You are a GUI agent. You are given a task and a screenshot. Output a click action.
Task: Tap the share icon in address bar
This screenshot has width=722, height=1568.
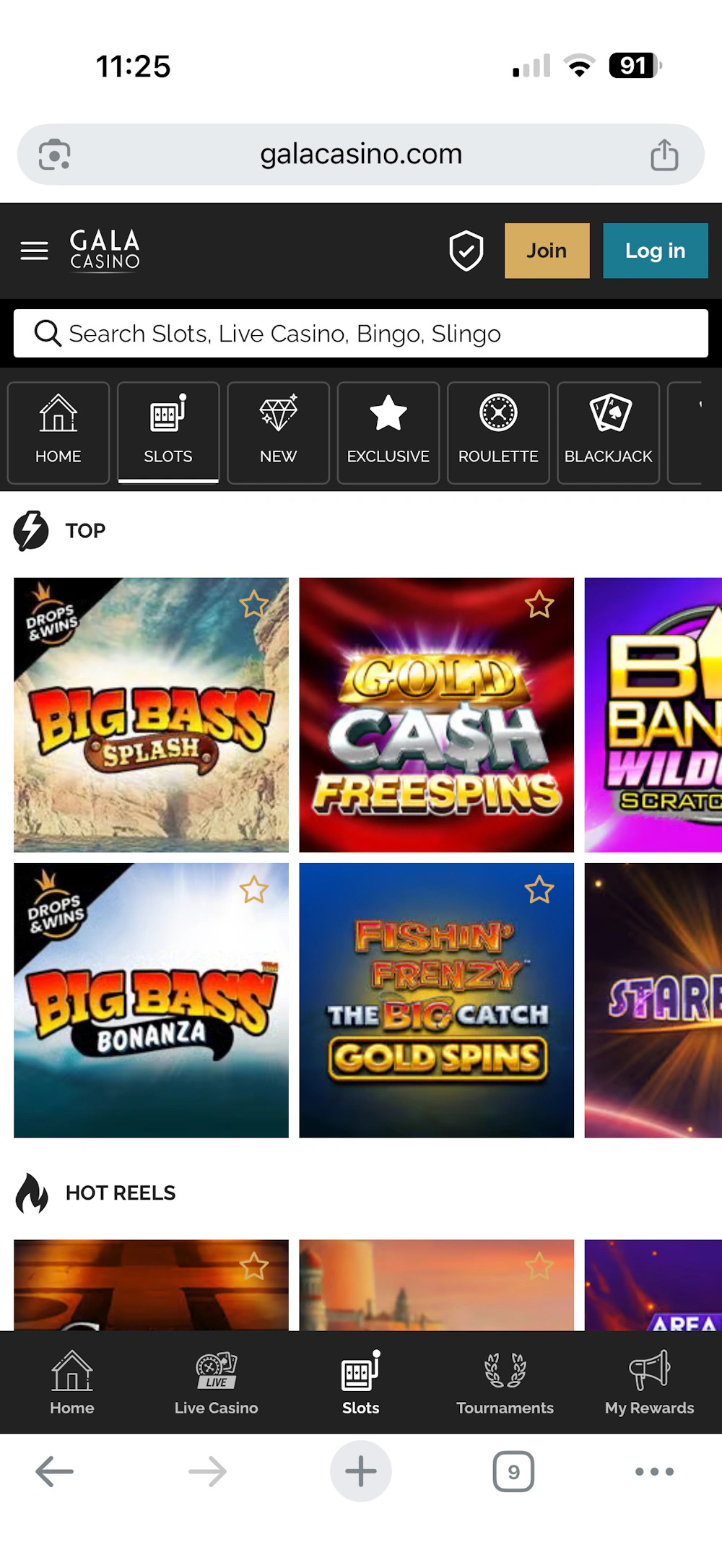coord(664,154)
